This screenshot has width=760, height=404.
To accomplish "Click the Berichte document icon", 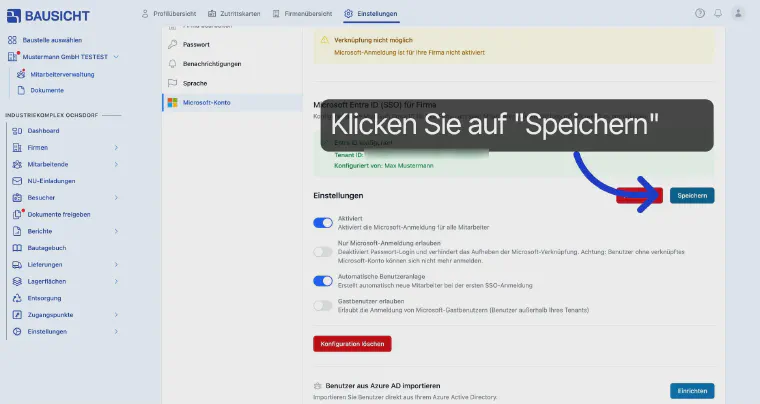I will [x=17, y=231].
